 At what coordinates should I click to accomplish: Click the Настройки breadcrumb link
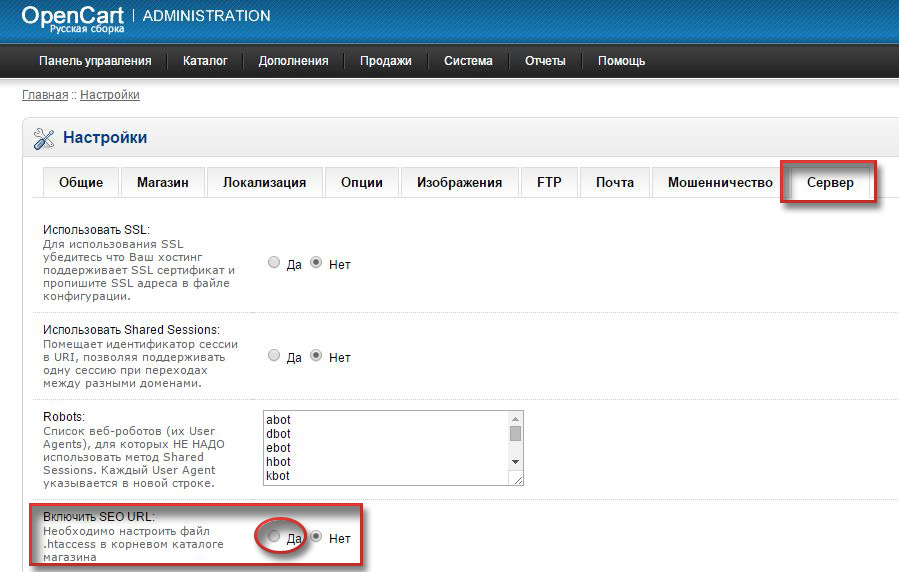tap(110, 95)
